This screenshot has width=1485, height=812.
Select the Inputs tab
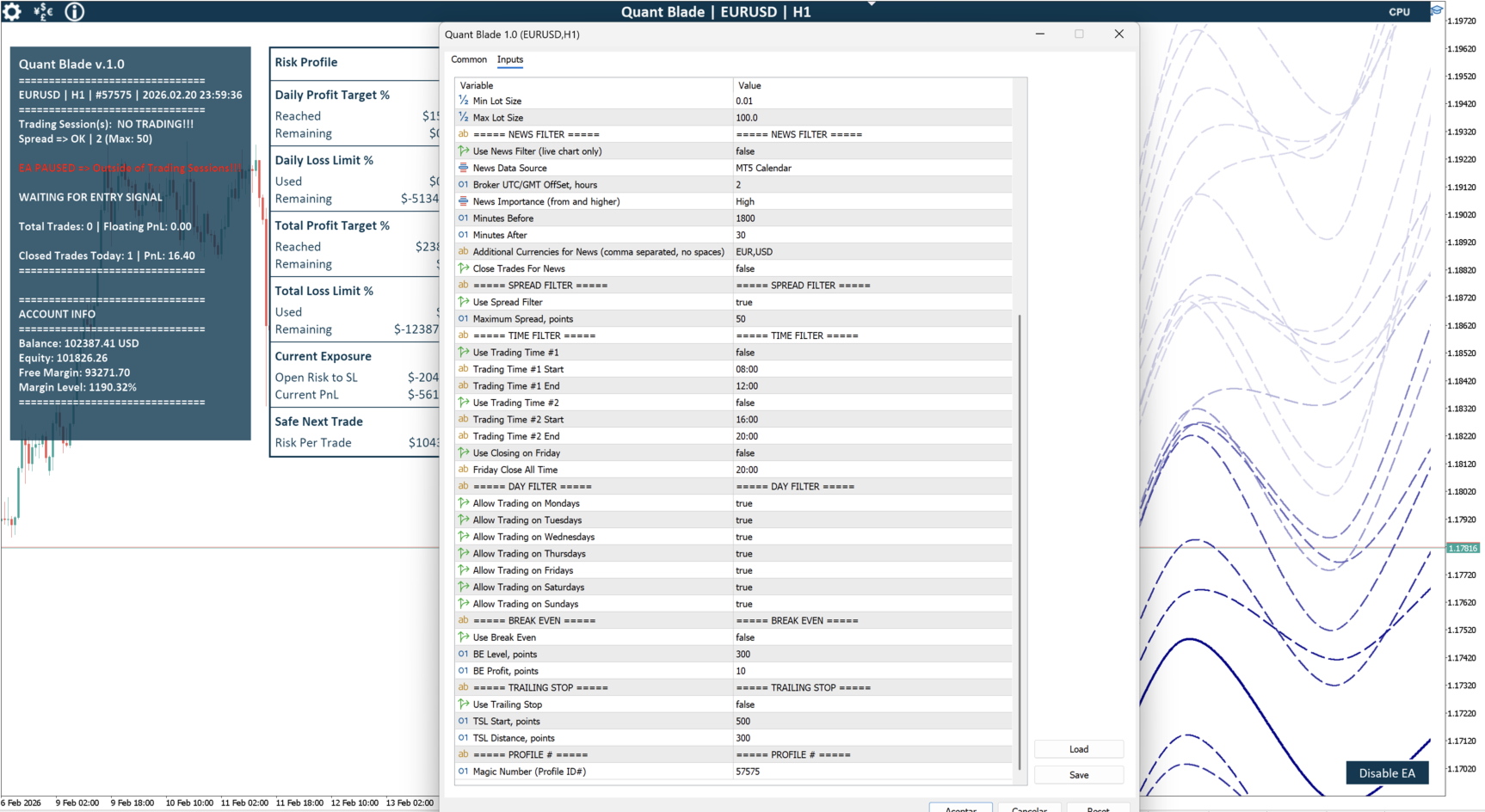coord(510,59)
